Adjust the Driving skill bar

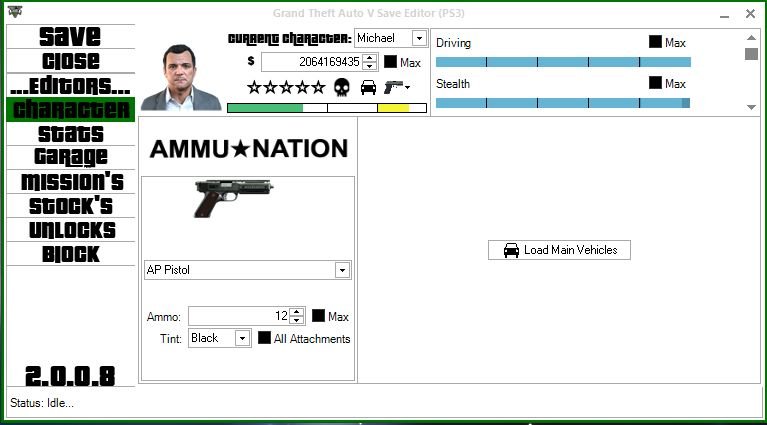point(563,62)
